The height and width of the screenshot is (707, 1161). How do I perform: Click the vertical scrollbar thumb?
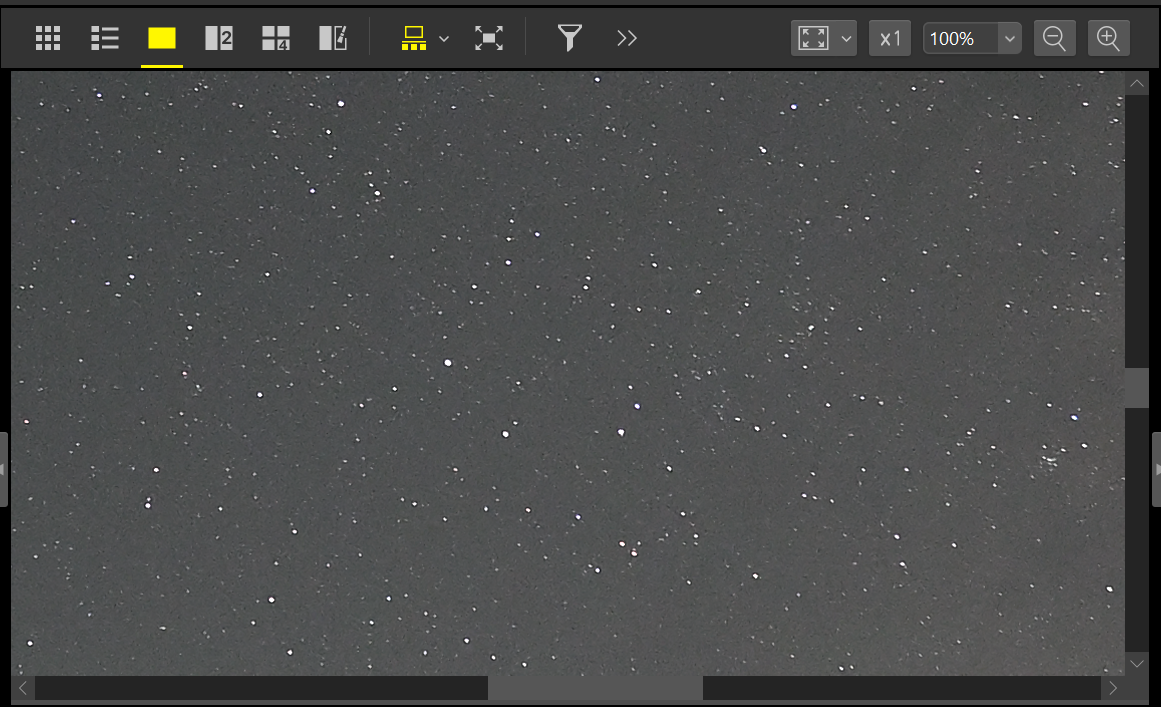coord(1137,387)
